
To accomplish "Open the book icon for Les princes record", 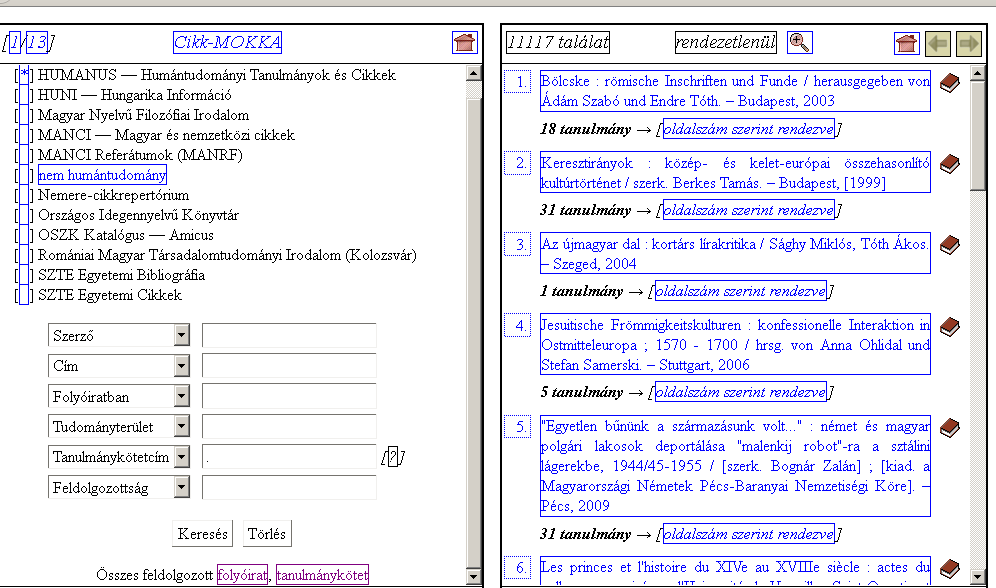I will pyautogui.click(x=949, y=569).
